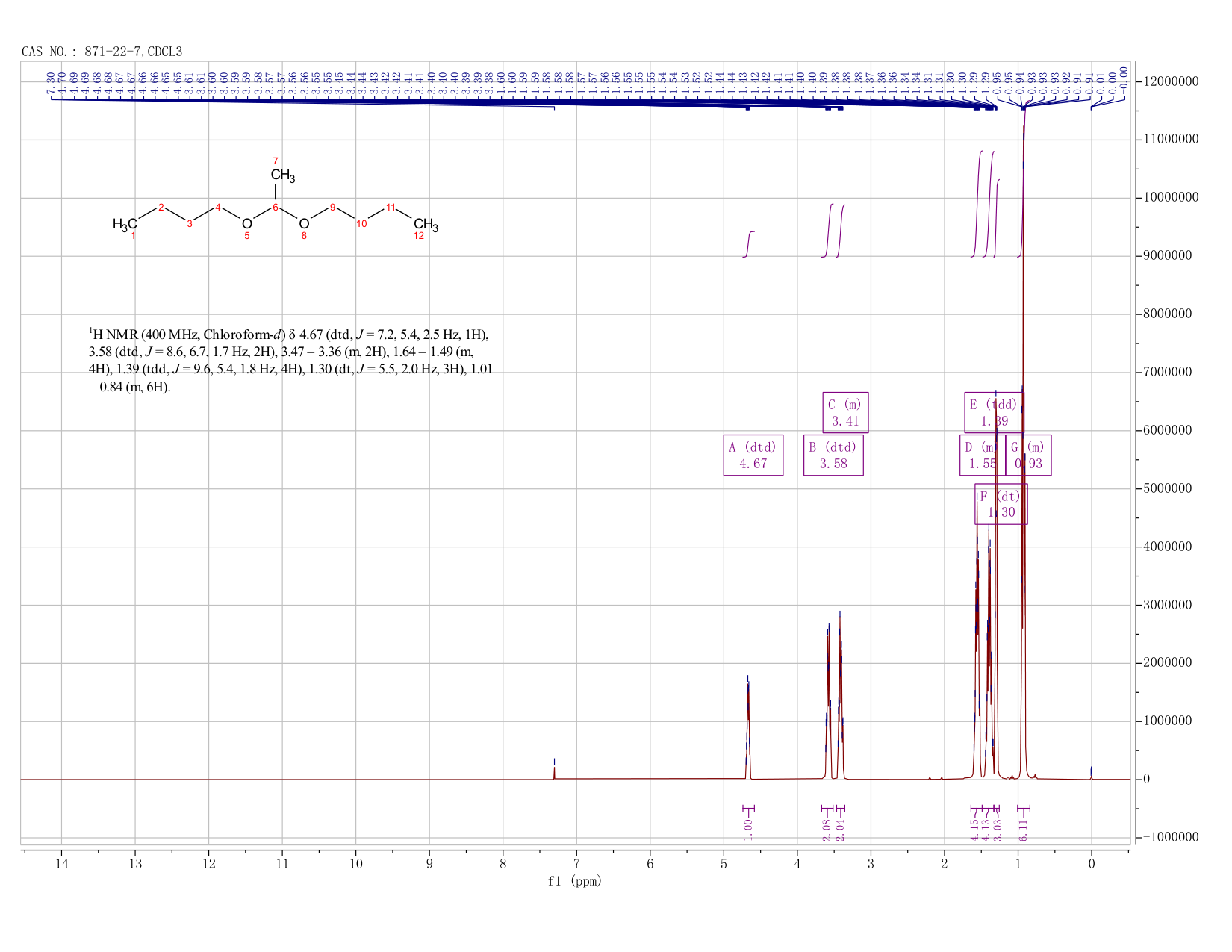
Task: Click the oxygen atom labeled 5
Action: [247, 223]
